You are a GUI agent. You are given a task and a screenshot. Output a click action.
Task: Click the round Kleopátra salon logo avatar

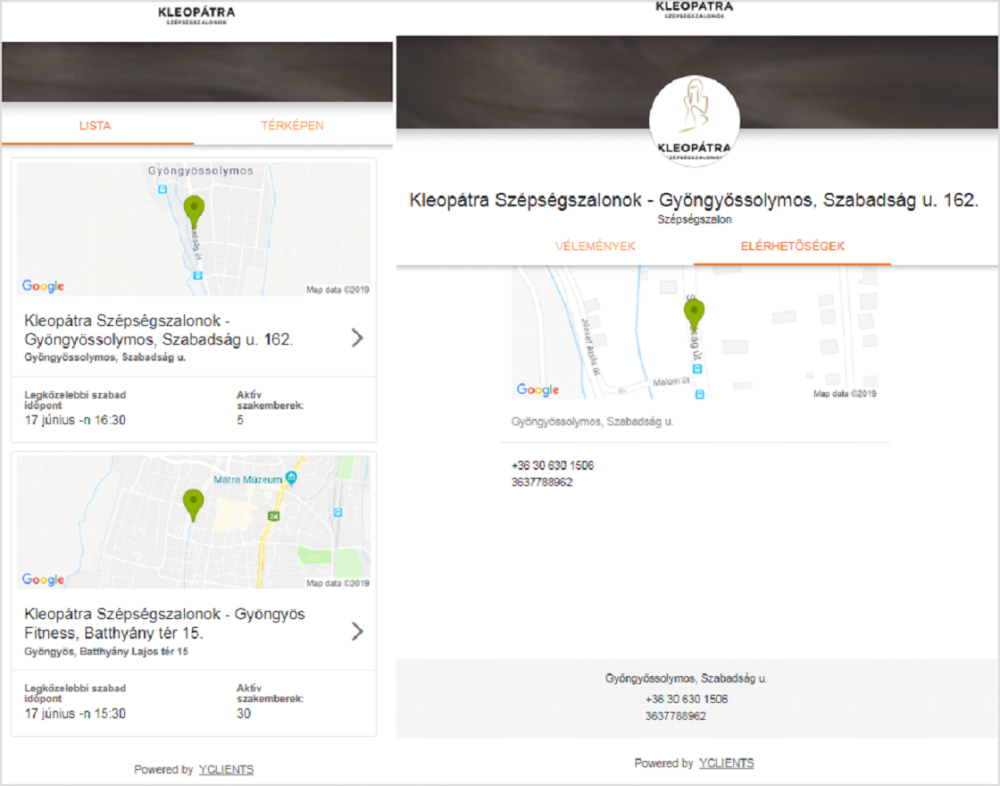tap(694, 122)
